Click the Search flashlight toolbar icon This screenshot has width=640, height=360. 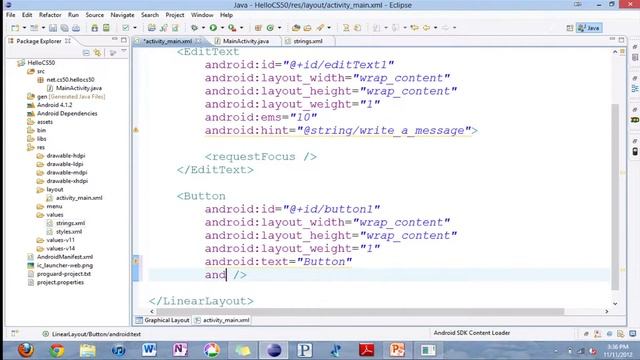pyautogui.click(x=321, y=28)
